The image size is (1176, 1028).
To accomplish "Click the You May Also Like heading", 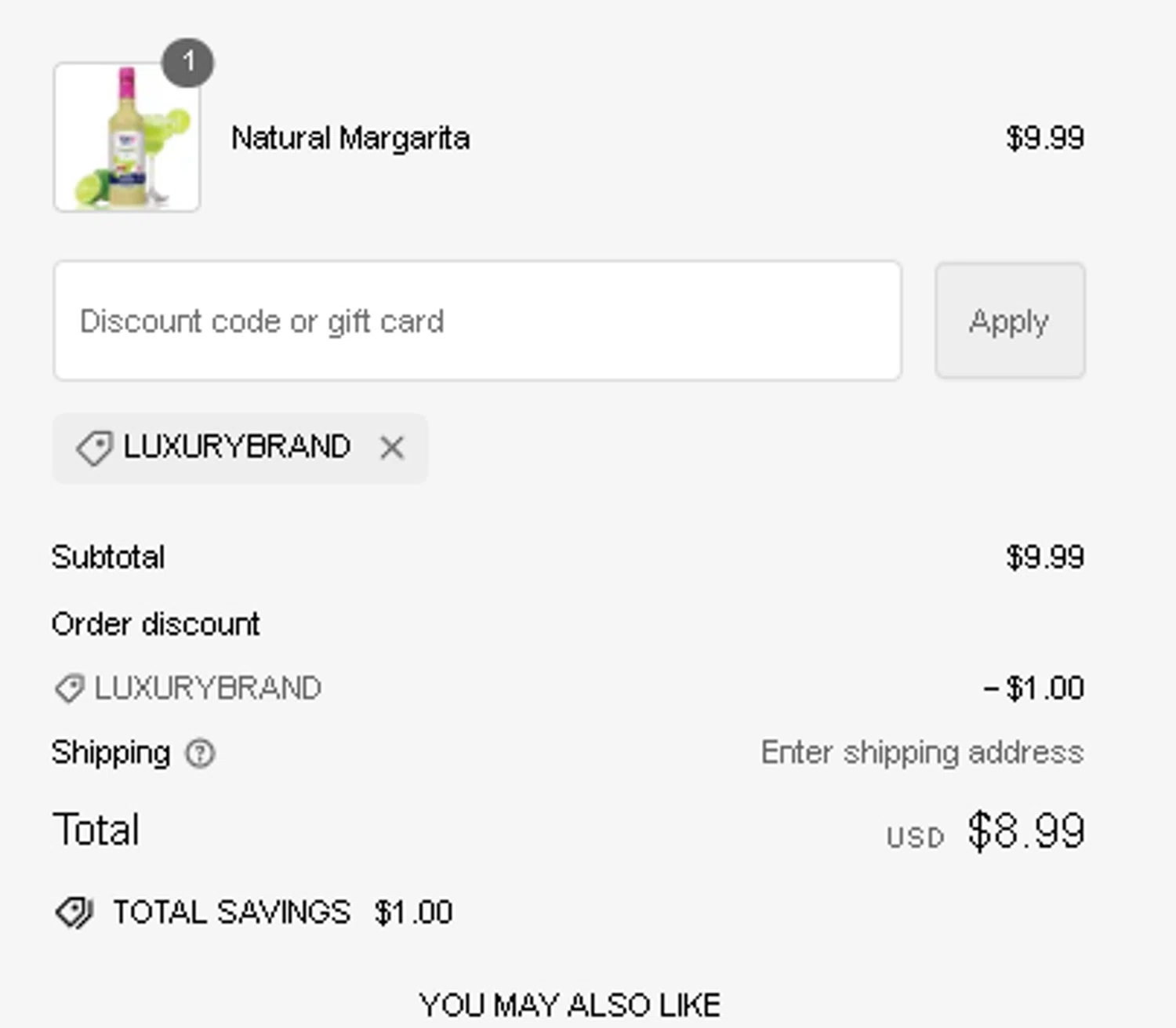I will tap(570, 1005).
